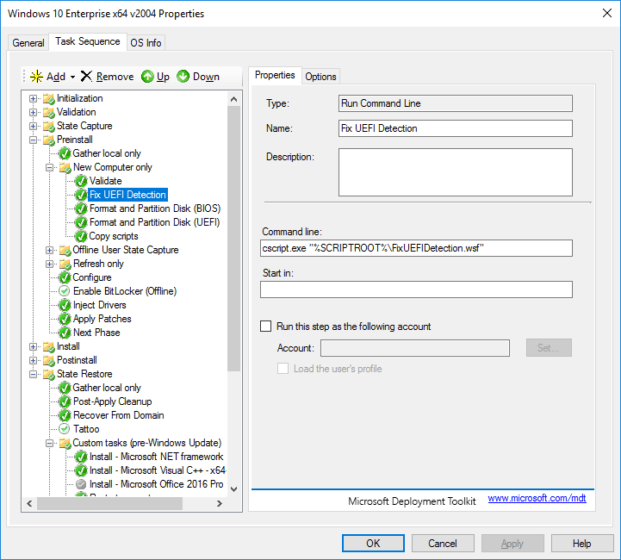Click the Remove X icon

(x=86, y=76)
